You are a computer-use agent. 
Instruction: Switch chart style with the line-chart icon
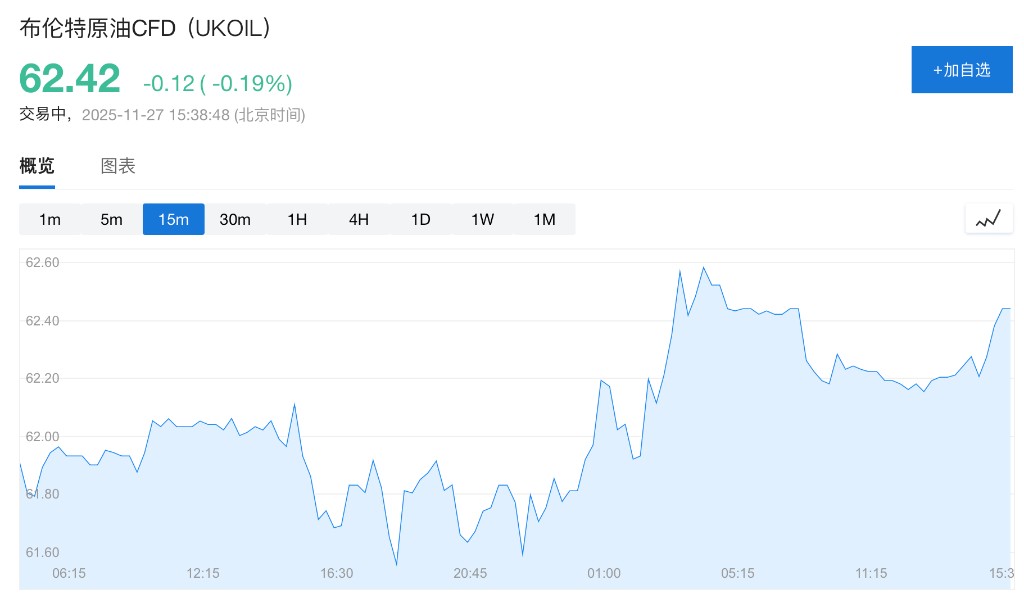988,219
